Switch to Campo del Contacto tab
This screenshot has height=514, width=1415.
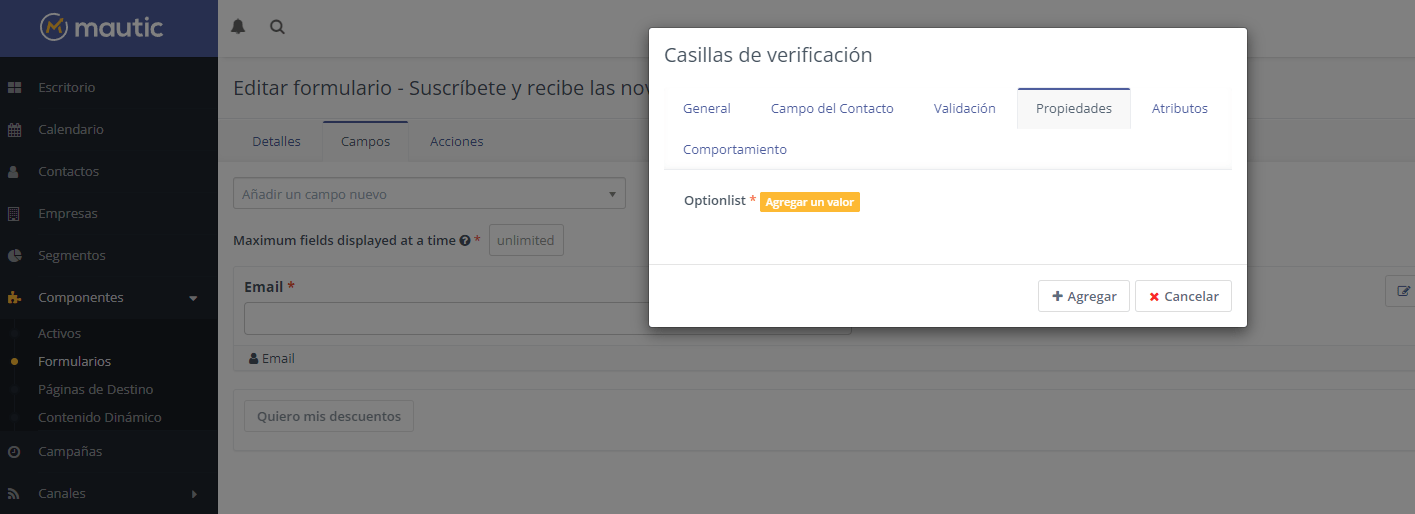tap(832, 108)
